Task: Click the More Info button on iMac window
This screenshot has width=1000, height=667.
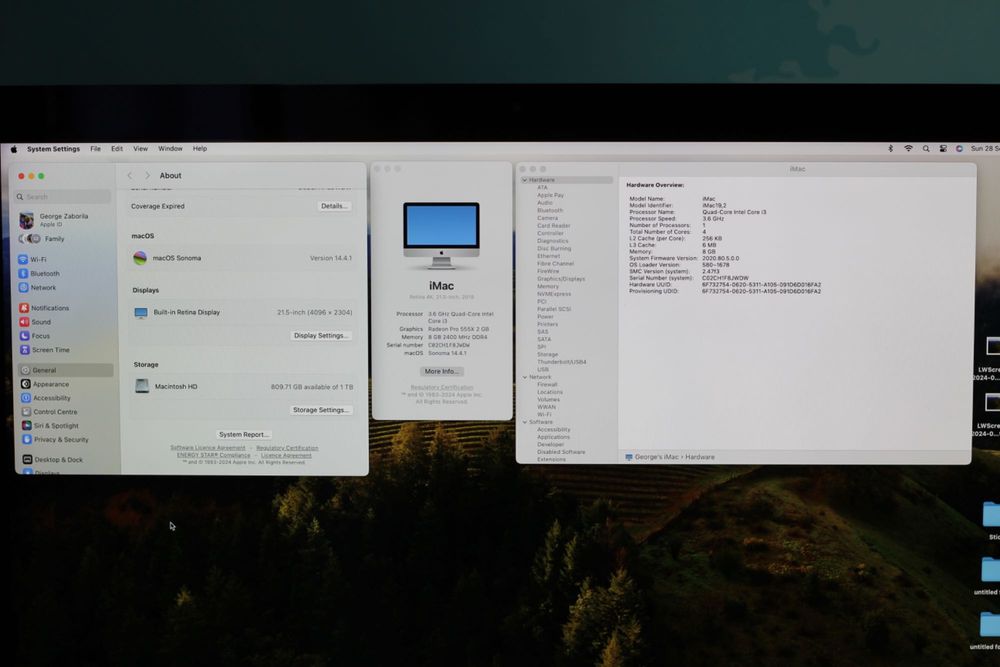Action: (x=441, y=371)
